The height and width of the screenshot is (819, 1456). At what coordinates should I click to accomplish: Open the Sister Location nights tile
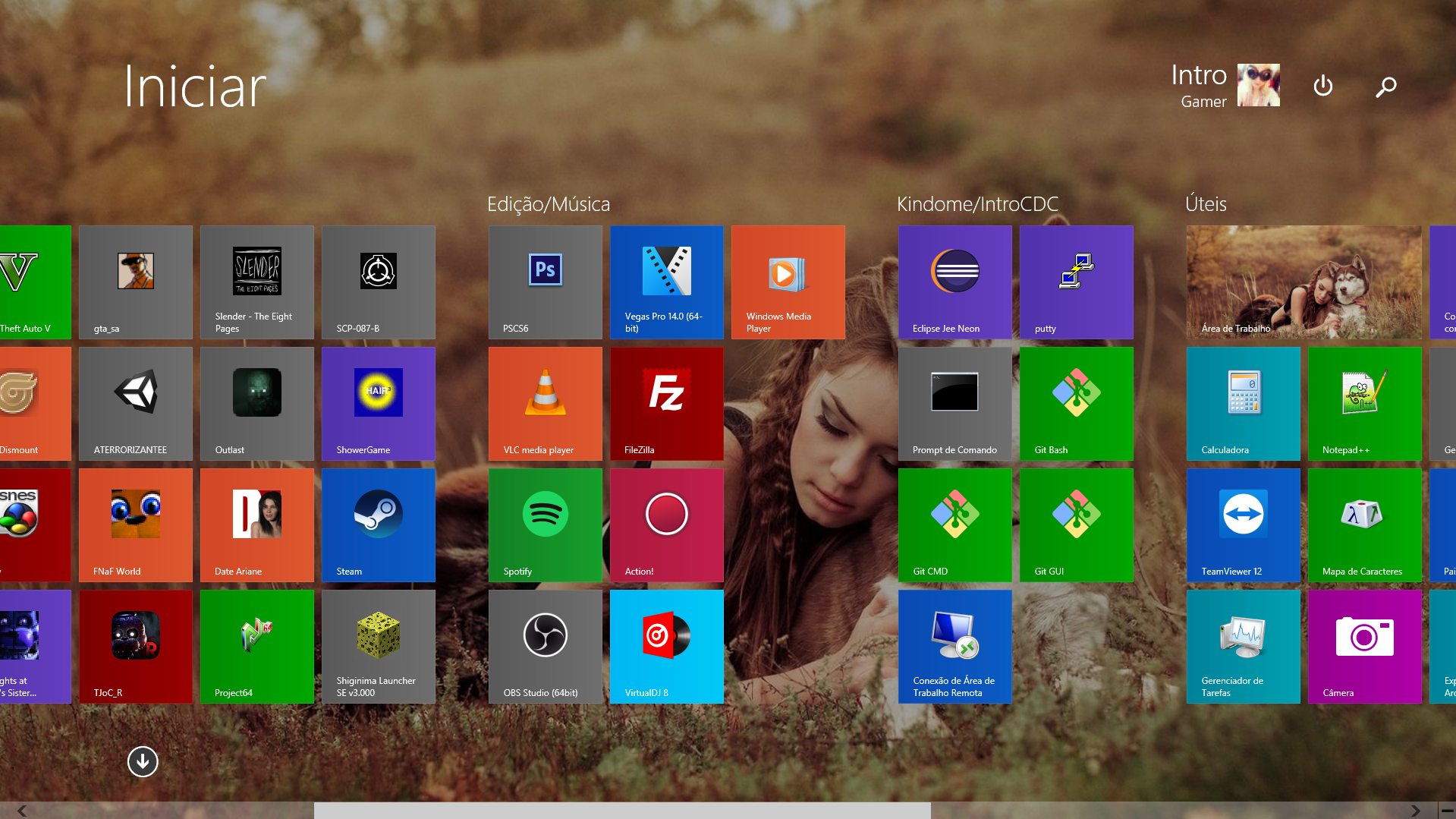point(36,647)
